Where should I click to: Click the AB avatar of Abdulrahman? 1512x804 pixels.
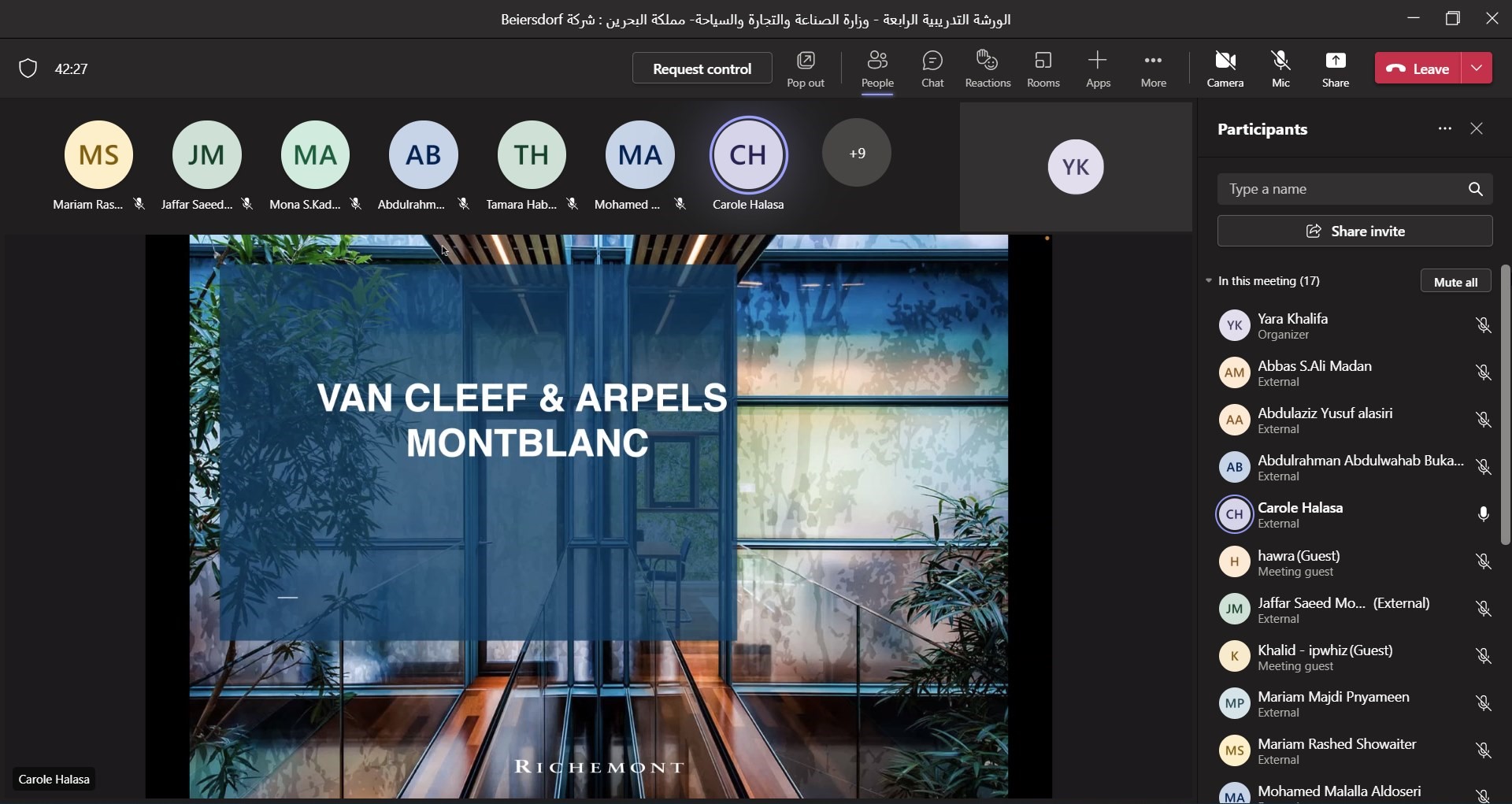tap(423, 154)
